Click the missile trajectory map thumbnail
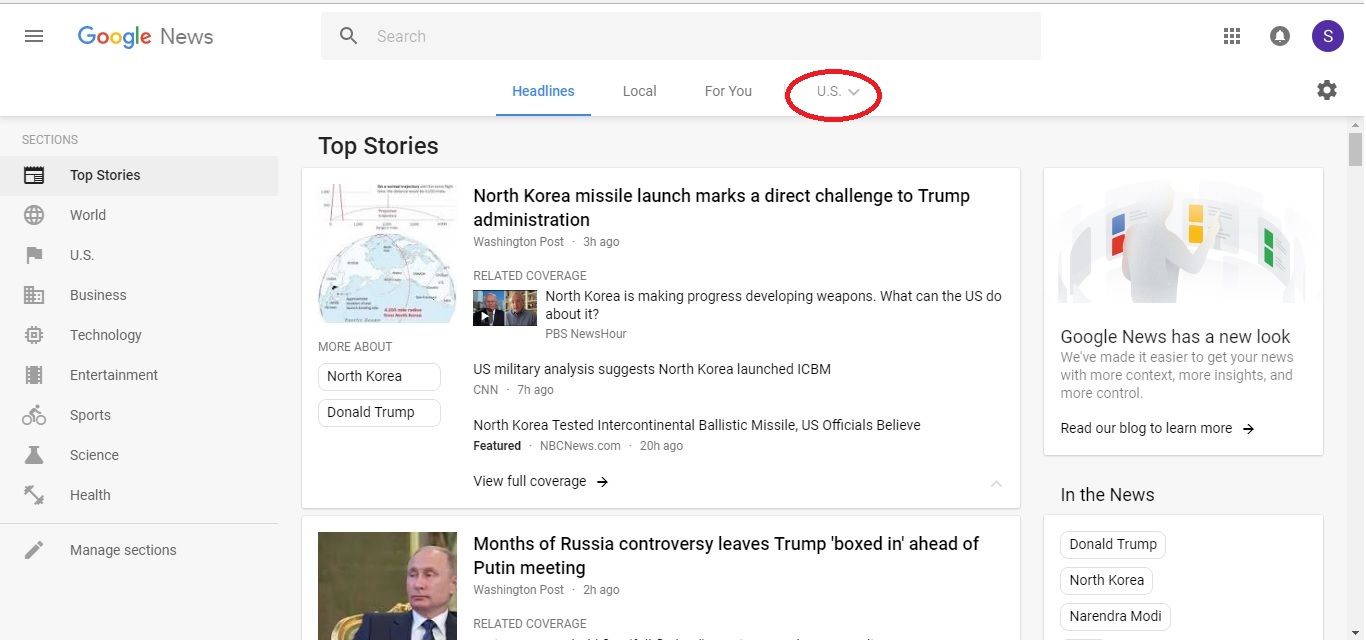The image size is (1366, 640). (x=387, y=253)
